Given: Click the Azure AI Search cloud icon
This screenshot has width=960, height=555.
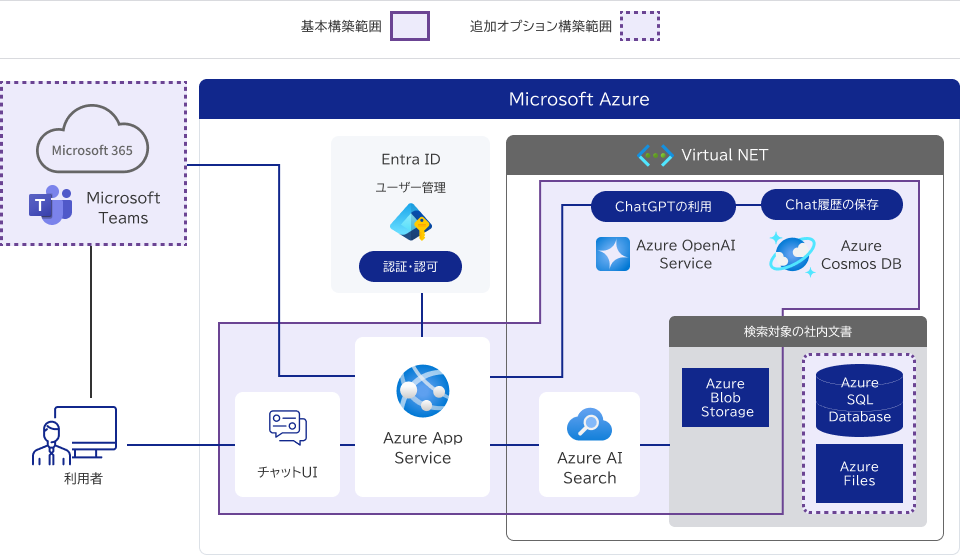Looking at the screenshot, I should click(x=589, y=425).
